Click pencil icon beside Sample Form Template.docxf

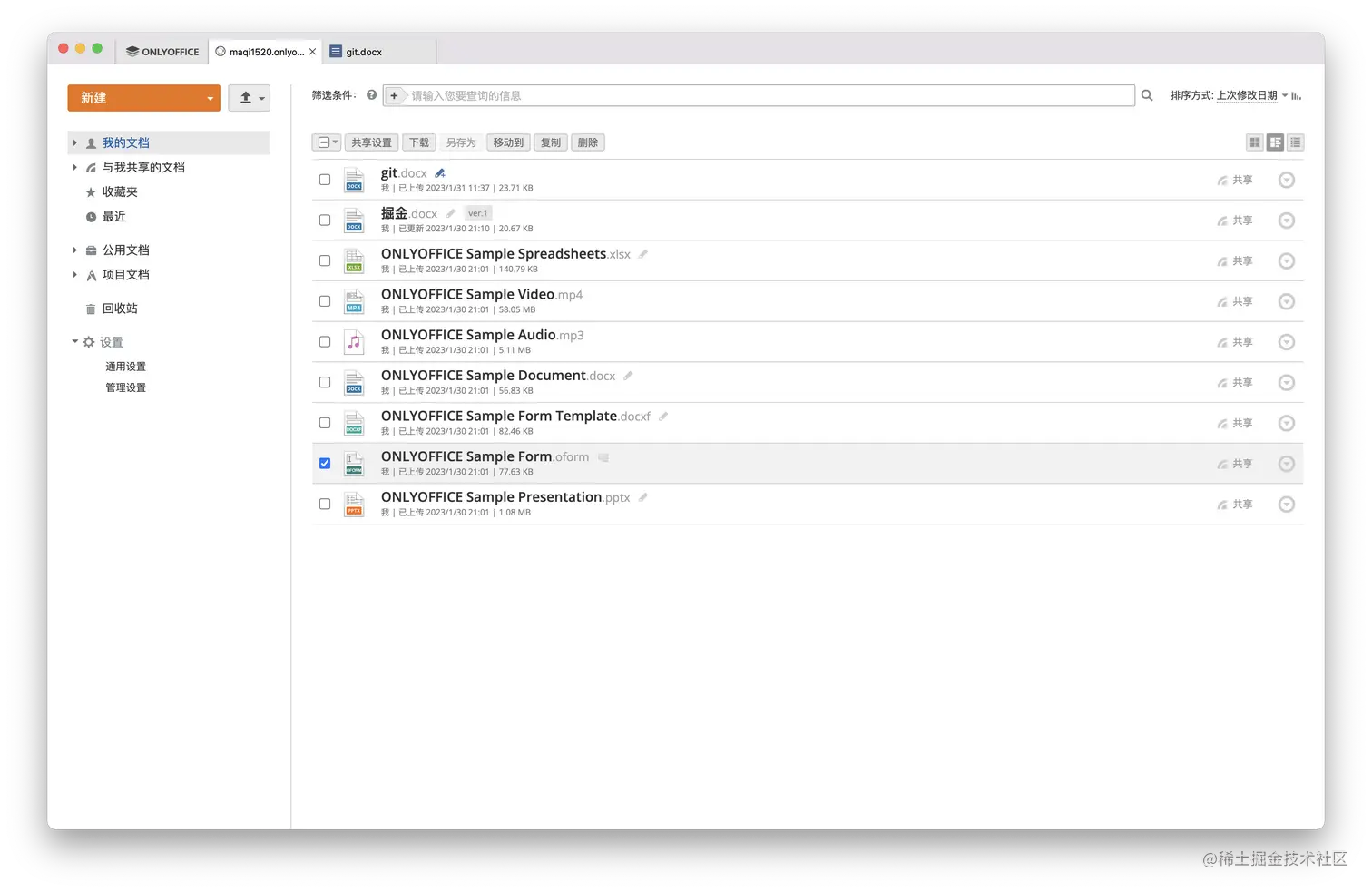(663, 417)
